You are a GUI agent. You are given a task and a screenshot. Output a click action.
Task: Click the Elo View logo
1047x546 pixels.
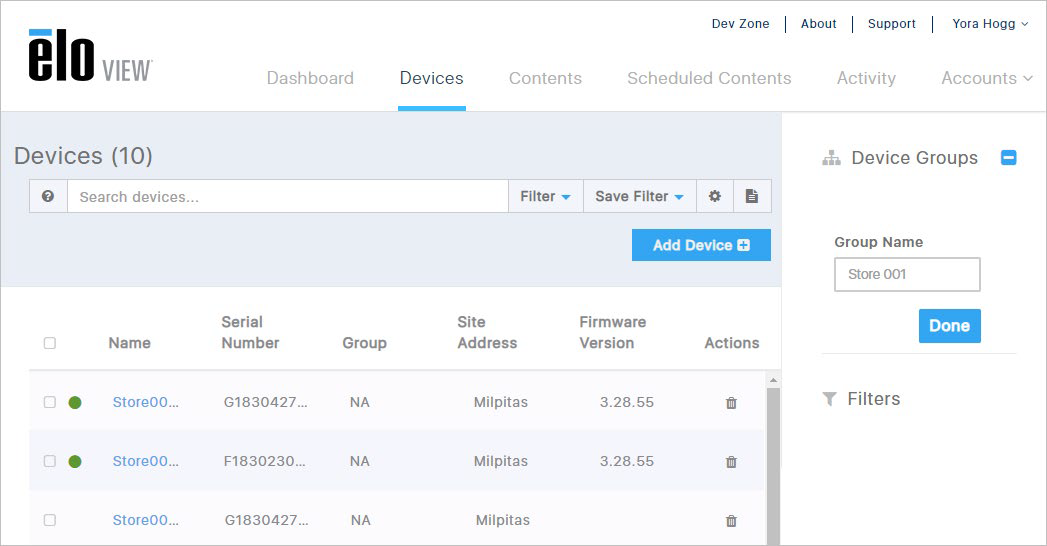tap(90, 56)
